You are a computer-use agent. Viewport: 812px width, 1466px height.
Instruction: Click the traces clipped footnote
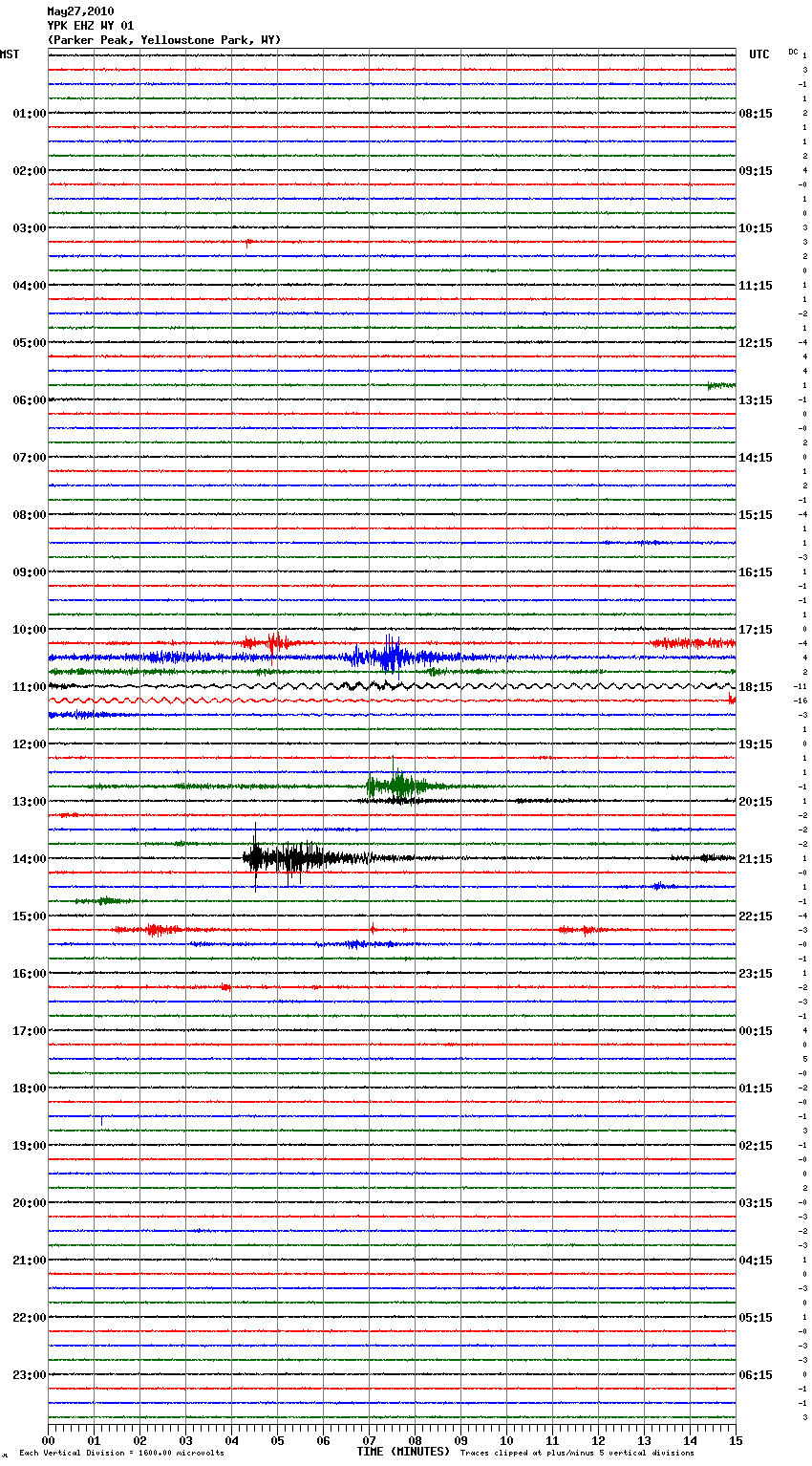coord(577,1454)
